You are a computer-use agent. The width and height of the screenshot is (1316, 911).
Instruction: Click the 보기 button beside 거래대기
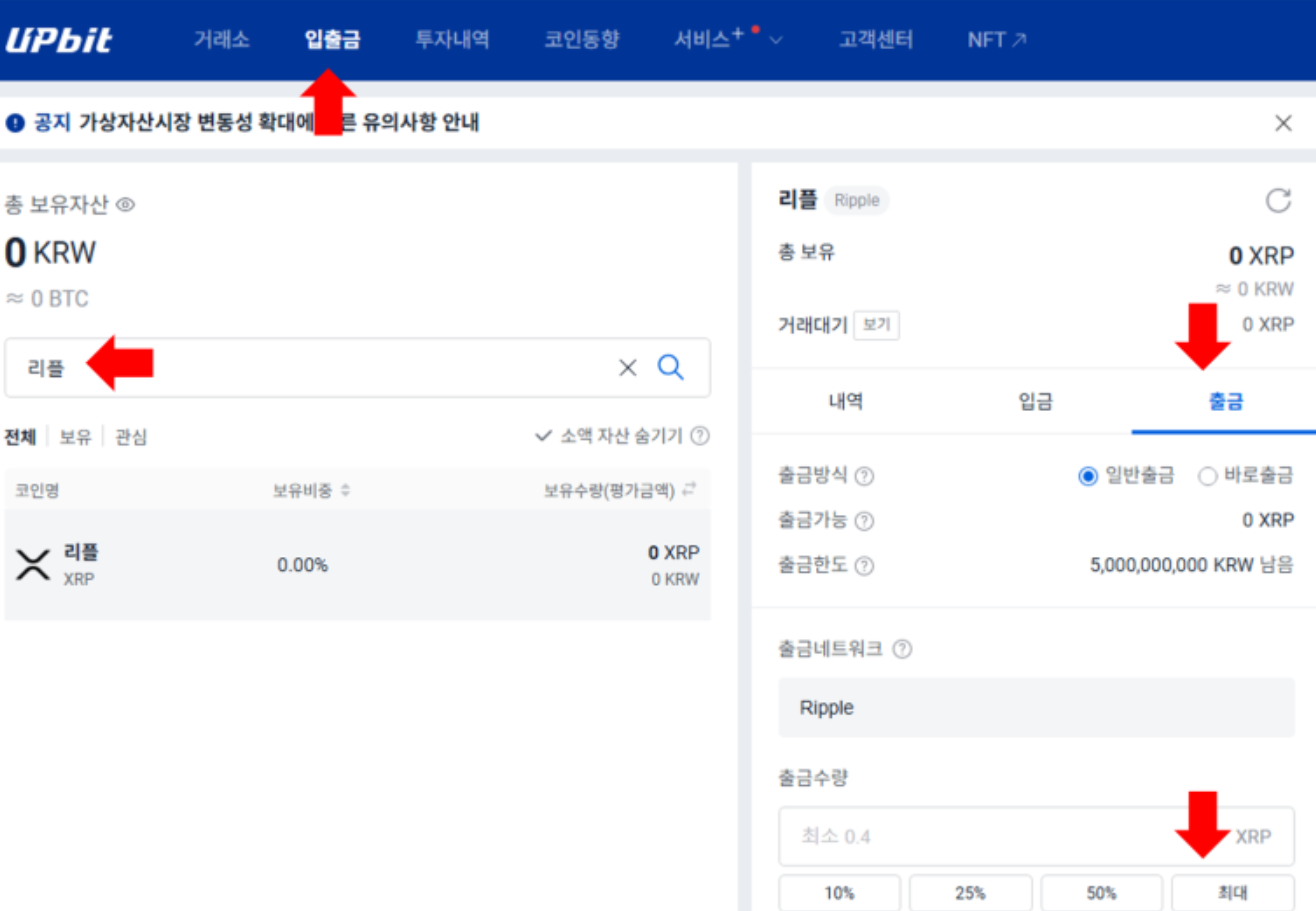876,325
